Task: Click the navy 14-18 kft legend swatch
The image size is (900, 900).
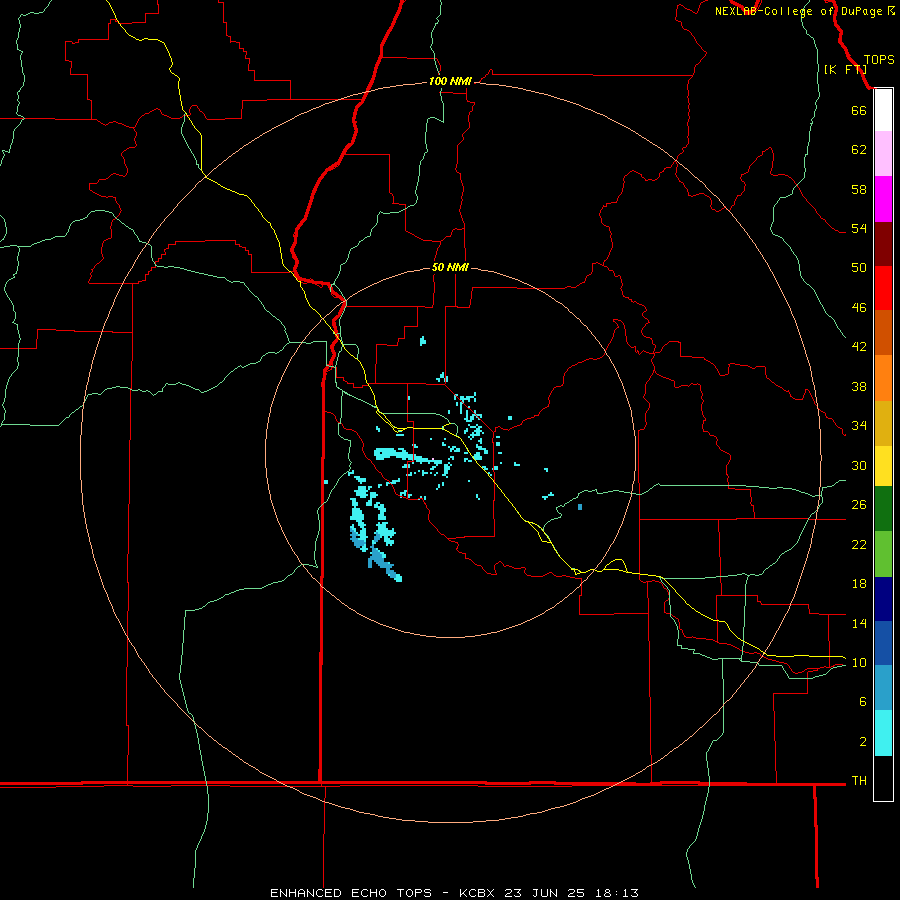Action: pos(883,599)
